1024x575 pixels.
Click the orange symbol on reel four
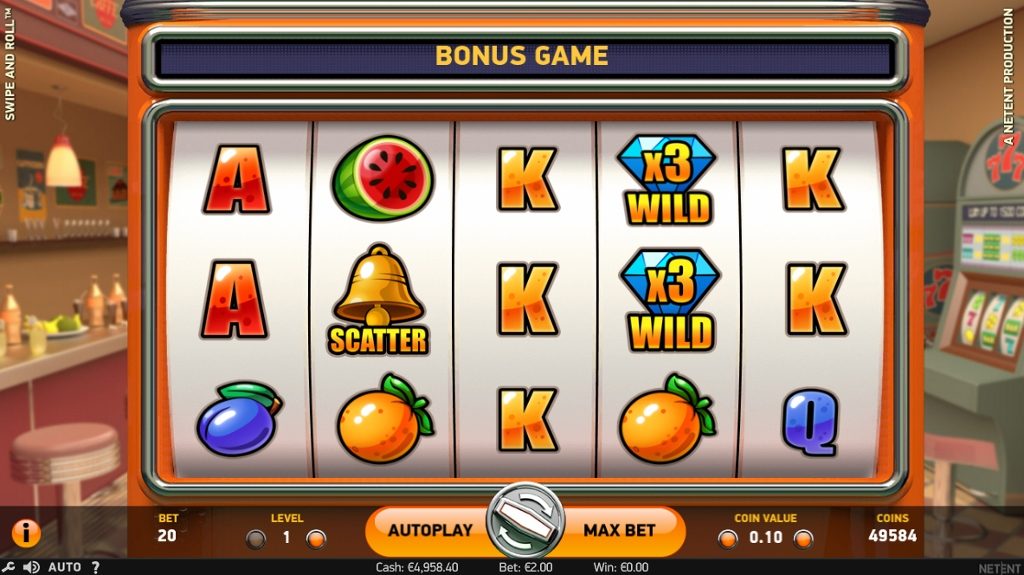click(x=666, y=419)
